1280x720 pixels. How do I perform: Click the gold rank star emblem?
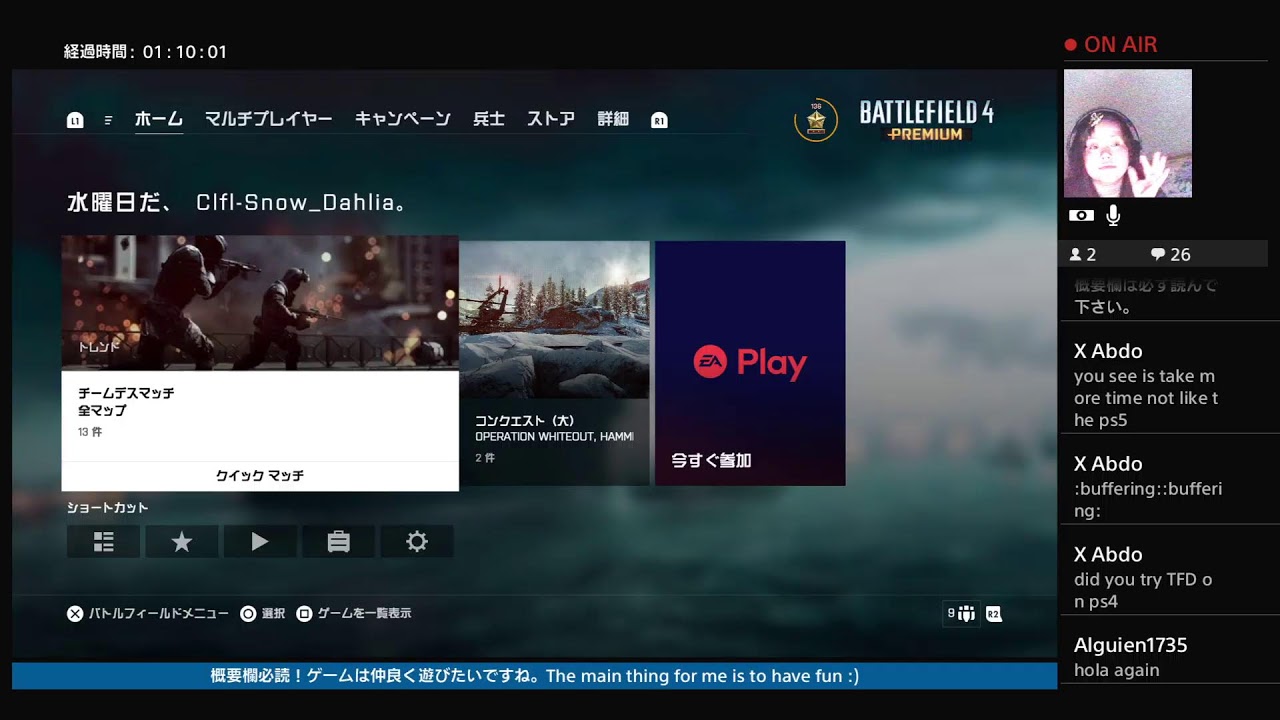pyautogui.click(x=816, y=121)
